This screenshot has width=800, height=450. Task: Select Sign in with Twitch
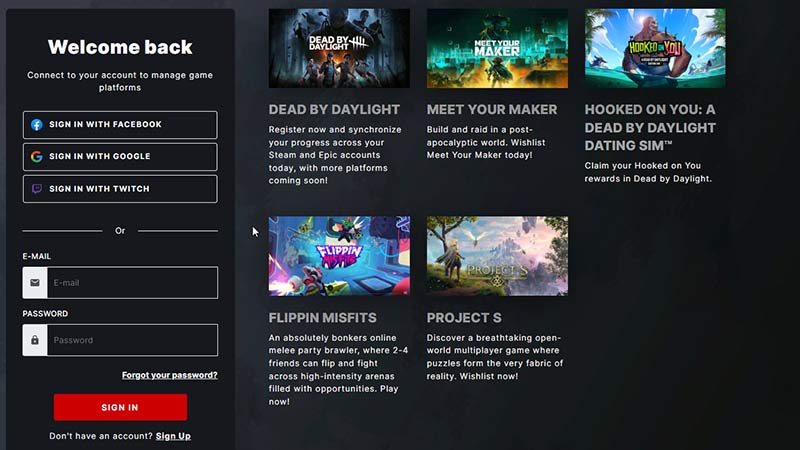(x=120, y=189)
